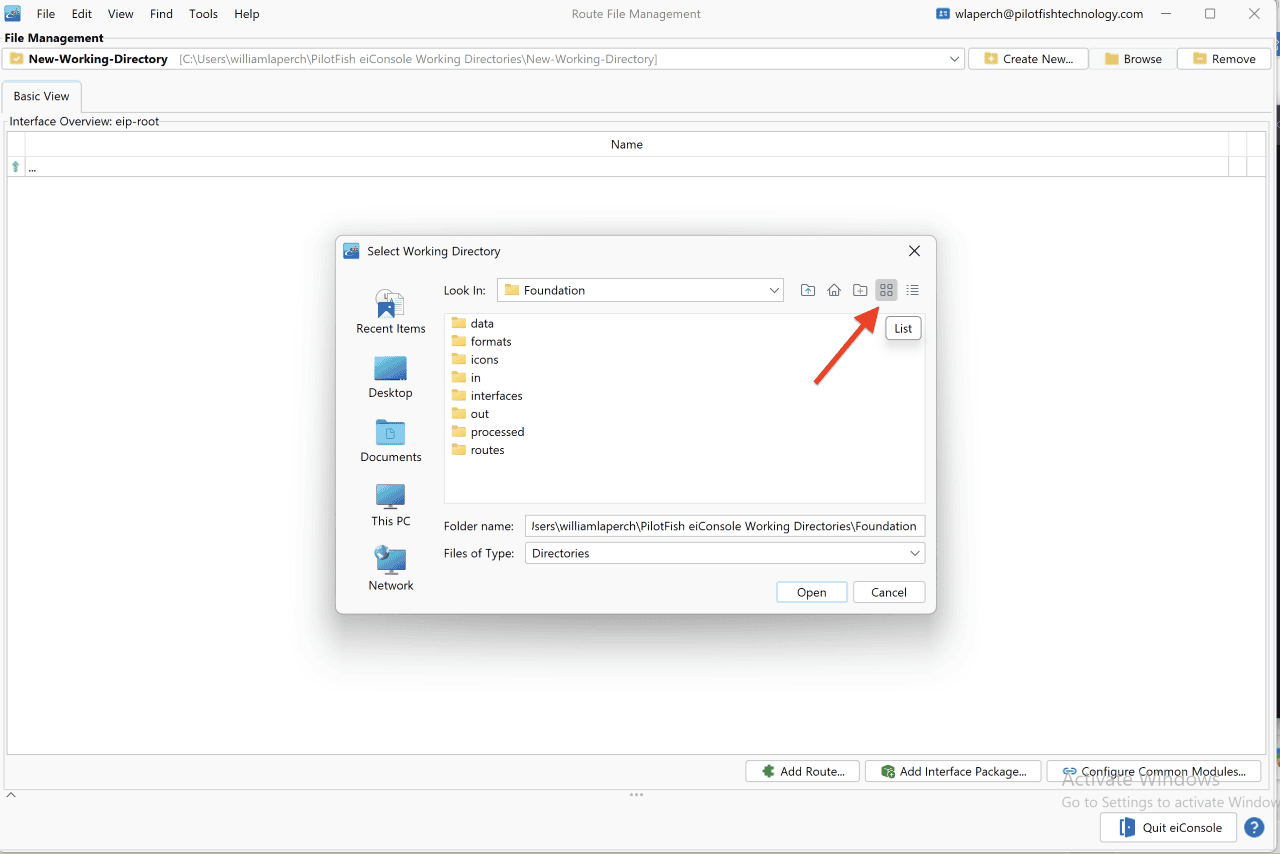Expand the working directory selector dropdown
This screenshot has height=854, width=1280.
954,59
